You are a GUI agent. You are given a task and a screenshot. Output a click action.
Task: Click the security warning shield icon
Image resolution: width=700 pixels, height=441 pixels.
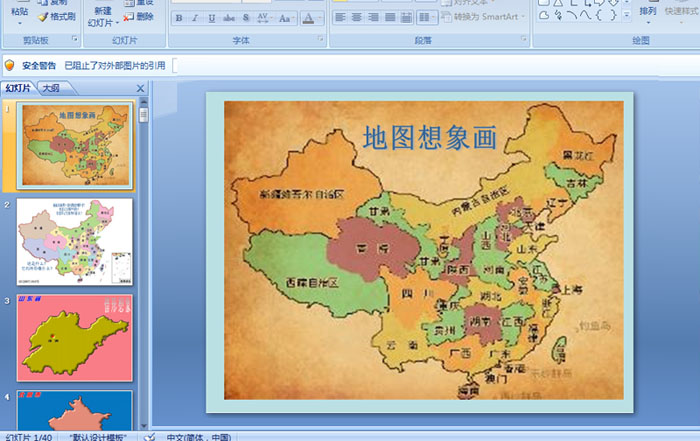click(x=9, y=66)
